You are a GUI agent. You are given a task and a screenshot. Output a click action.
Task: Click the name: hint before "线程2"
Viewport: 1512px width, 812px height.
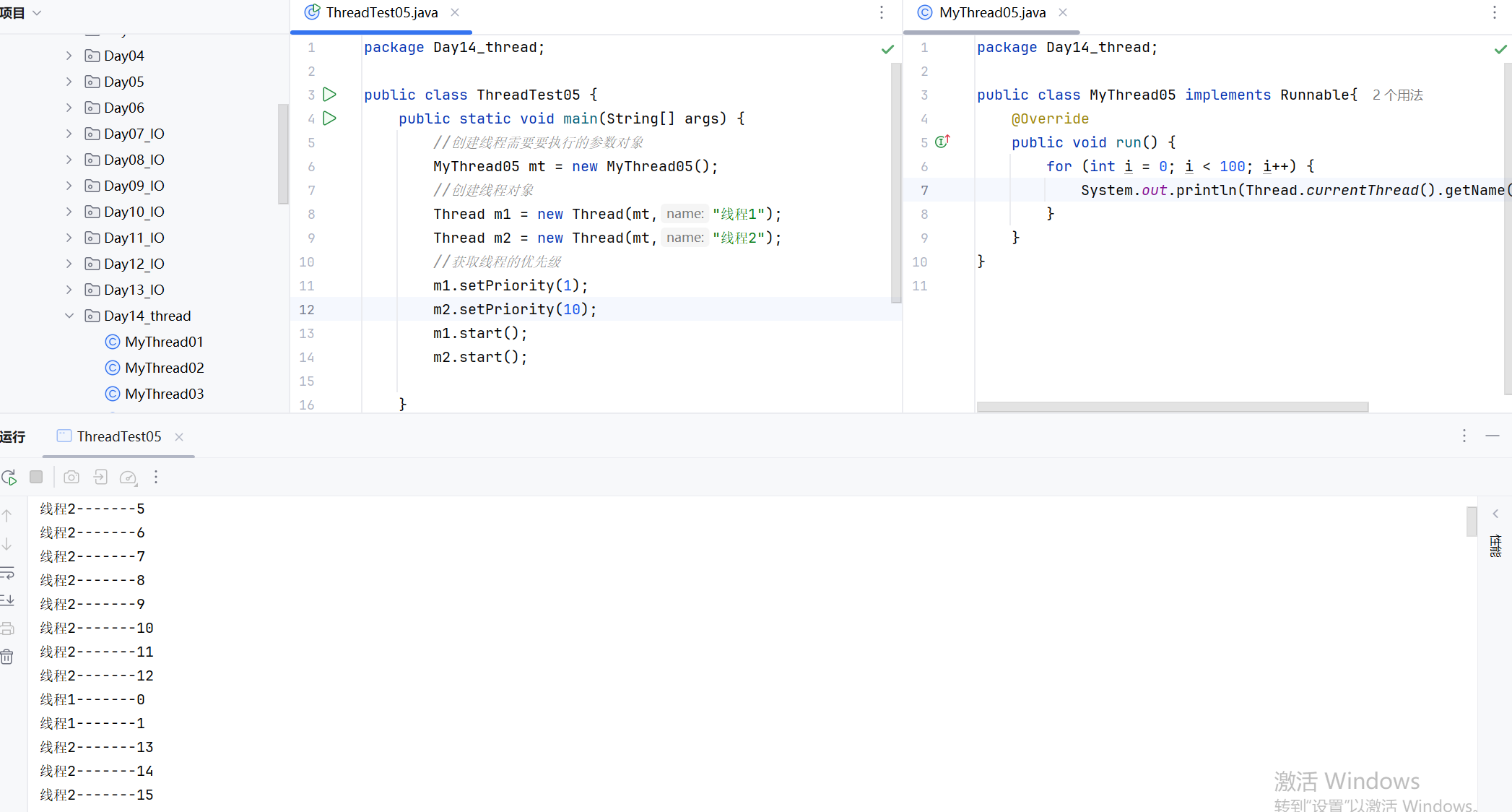click(x=685, y=238)
